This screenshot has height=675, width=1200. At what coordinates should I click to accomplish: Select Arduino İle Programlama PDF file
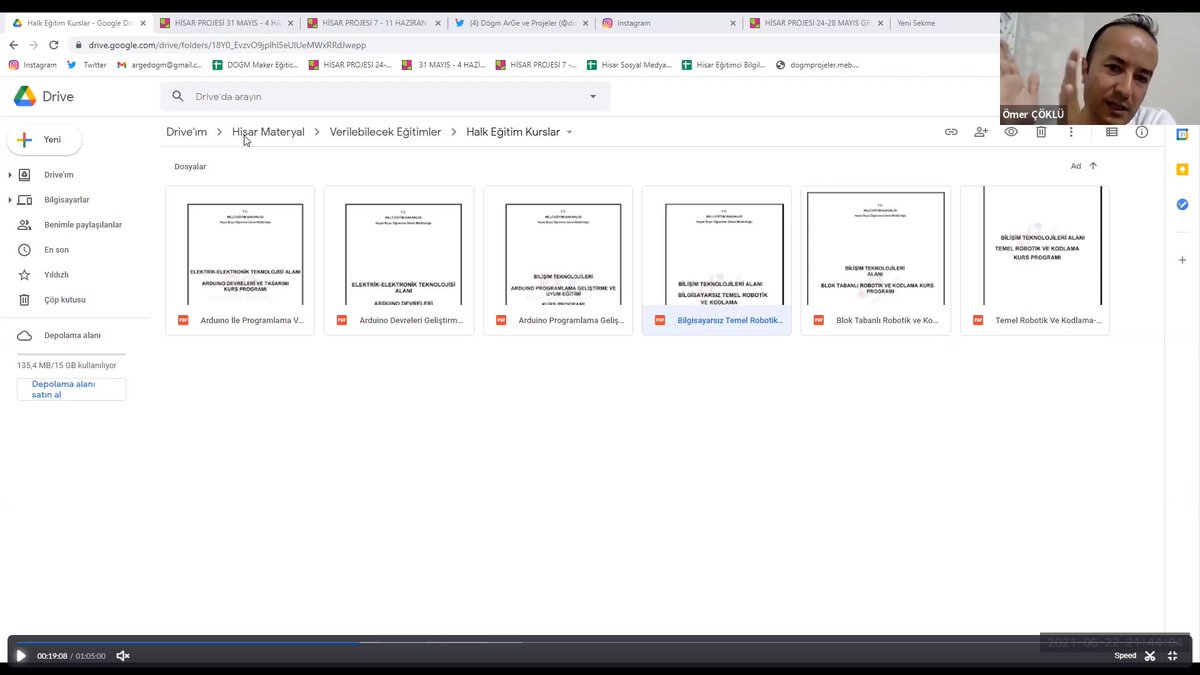pyautogui.click(x=240, y=260)
